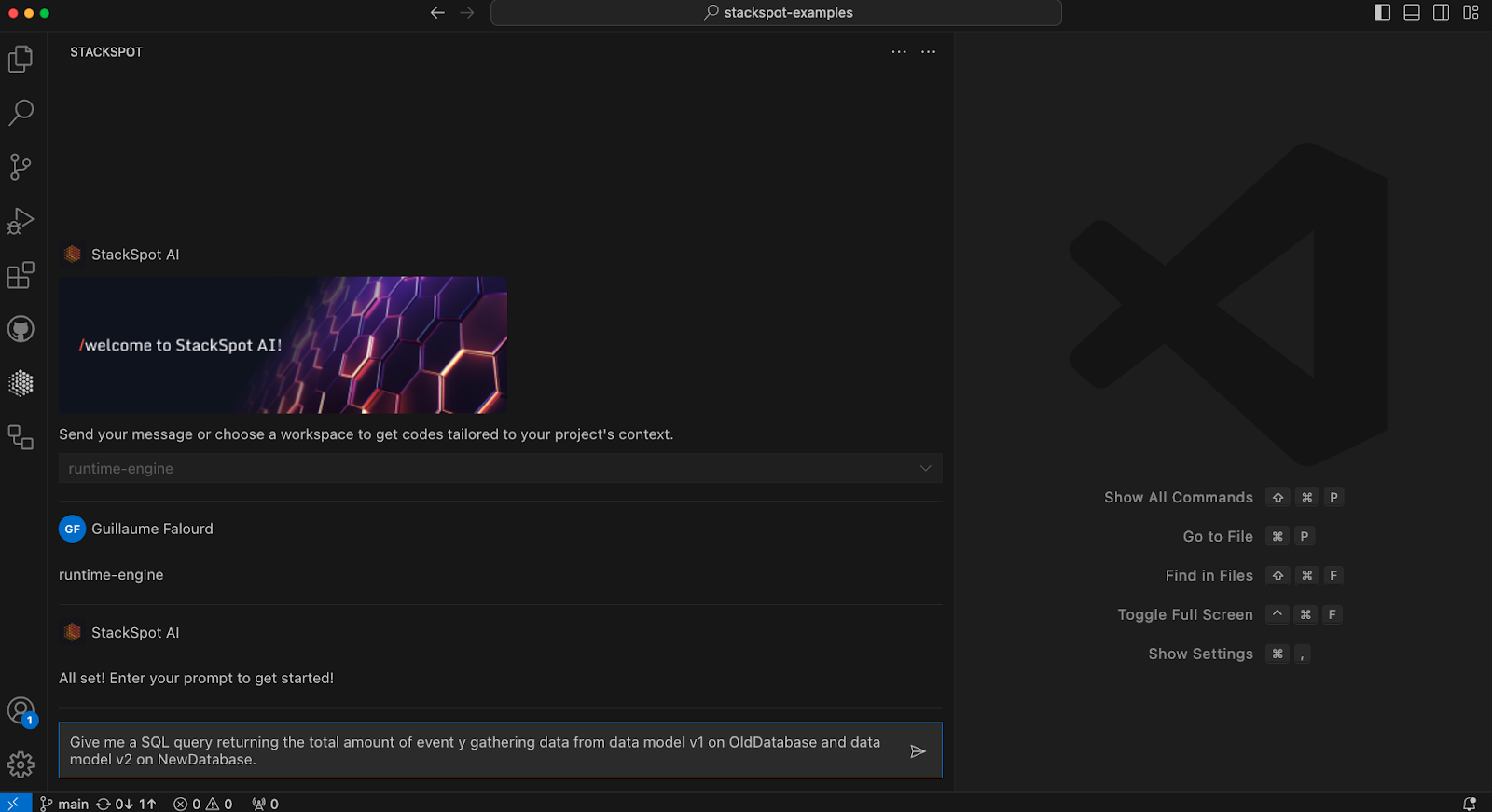The image size is (1492, 812).
Task: Click the StackSpot AI logo above All set
Action: click(x=73, y=632)
